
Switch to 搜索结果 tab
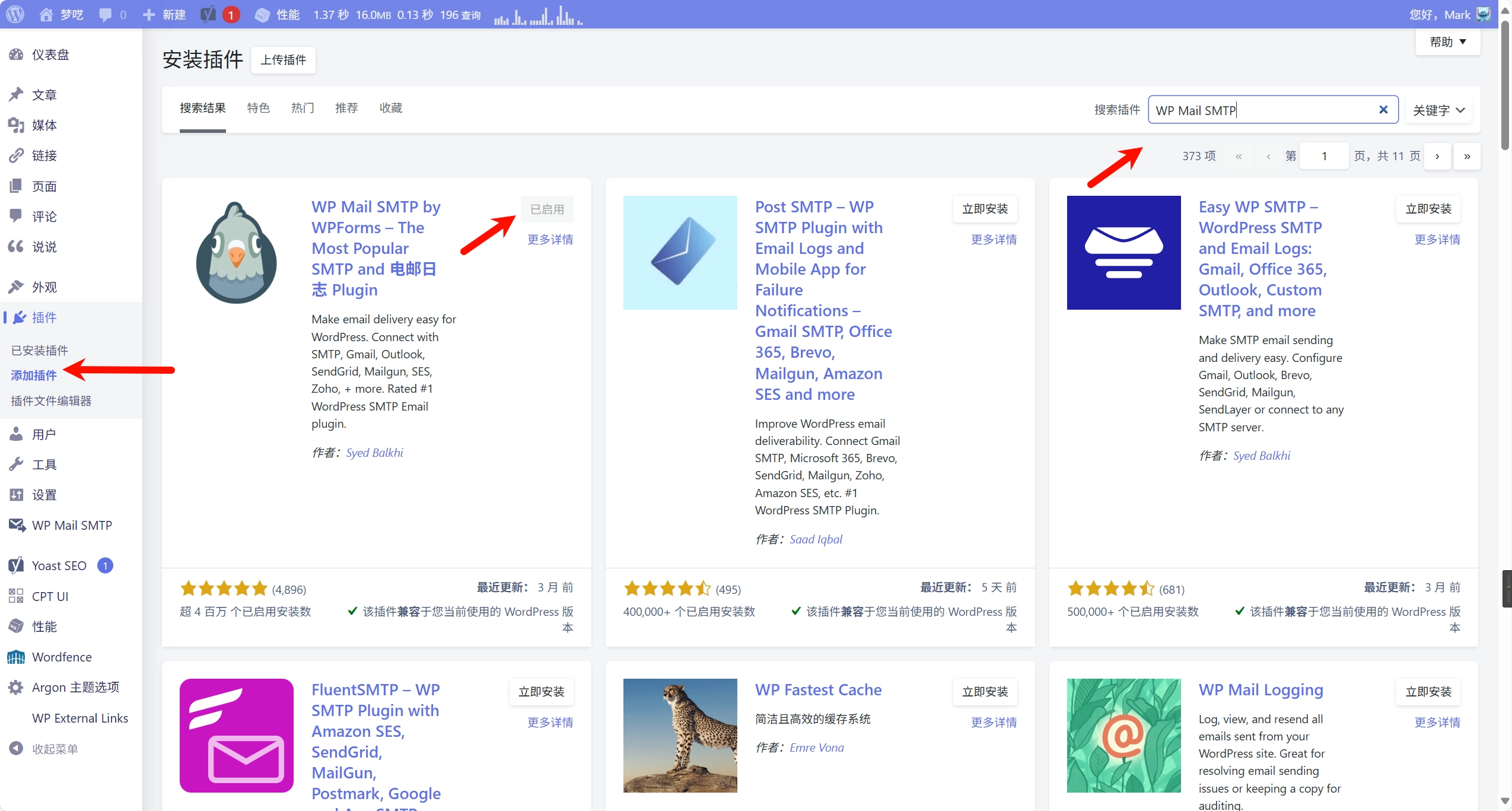coord(203,108)
